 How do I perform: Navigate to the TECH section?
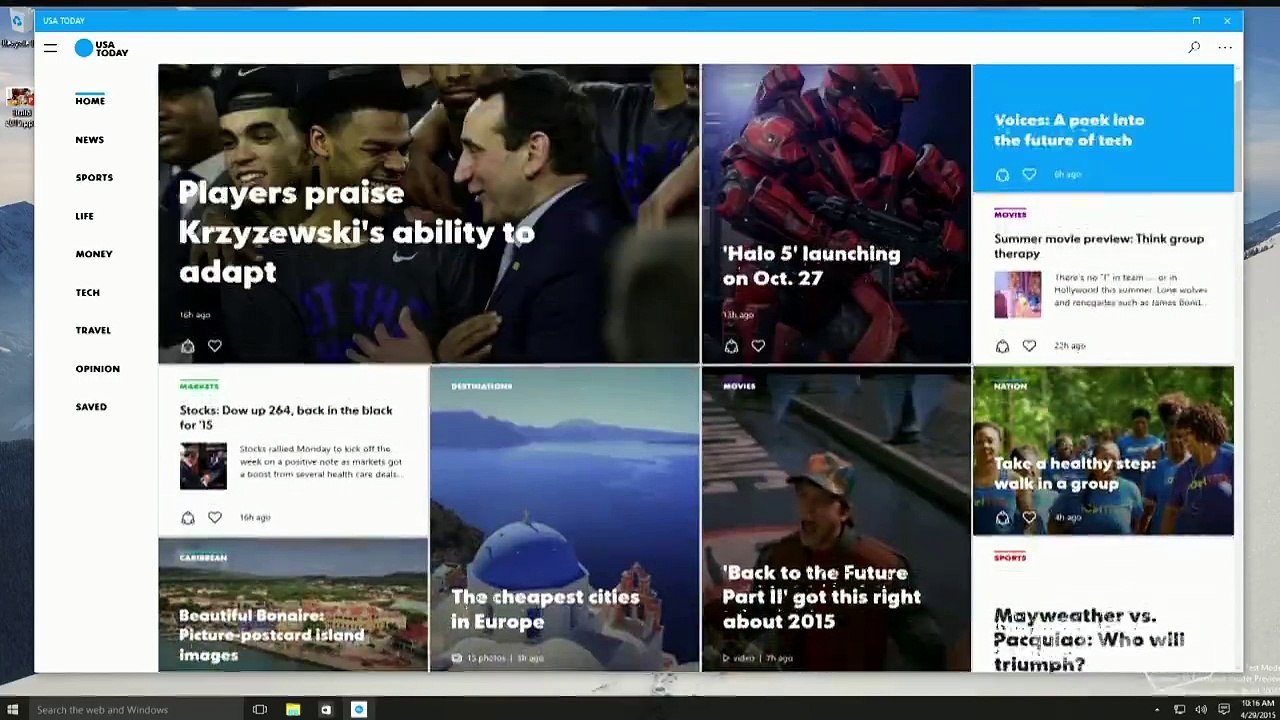coord(88,293)
